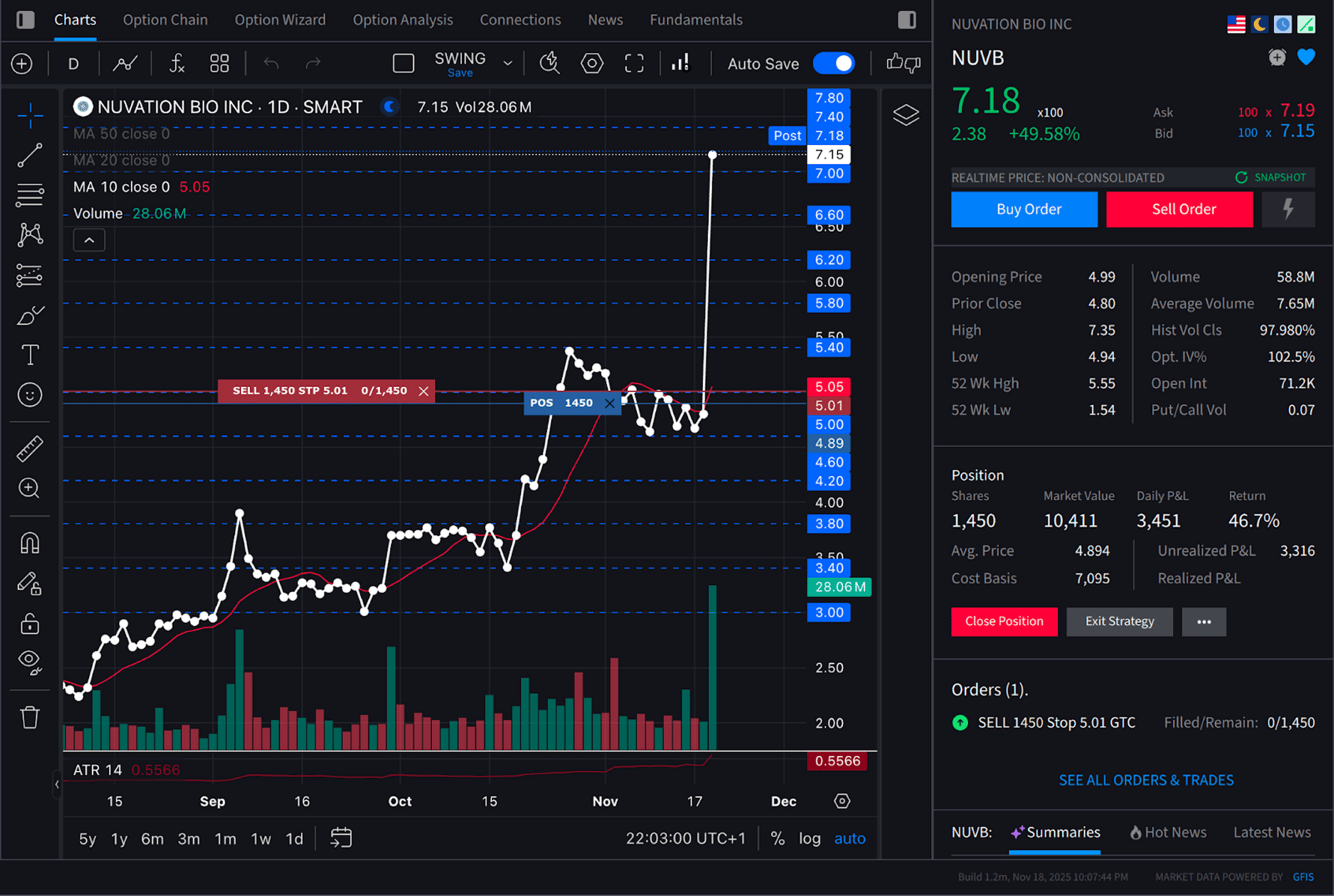Switch to the Option Chain tab
This screenshot has width=1334, height=896.
coord(165,19)
